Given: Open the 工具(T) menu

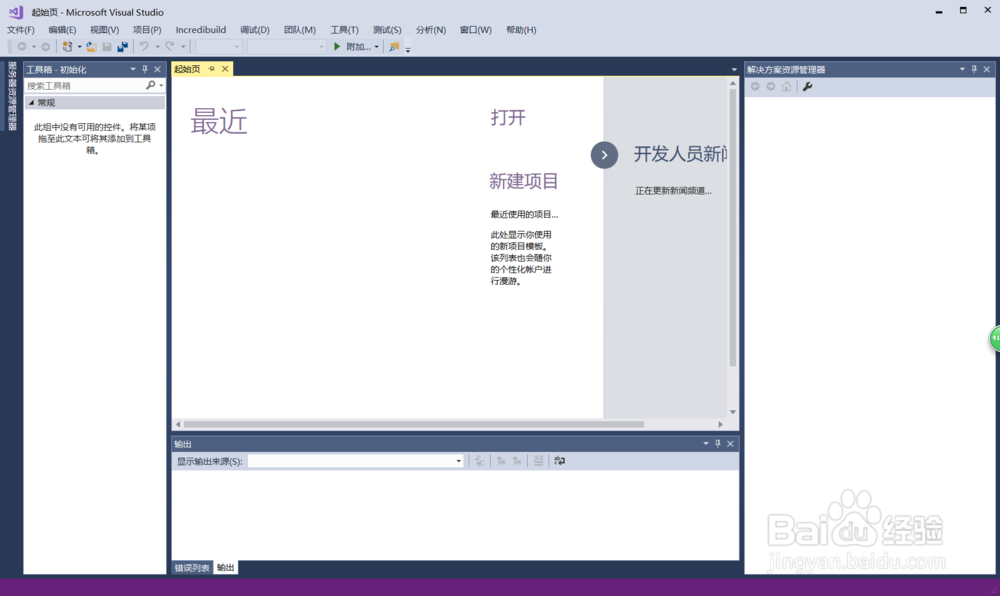Looking at the screenshot, I should pos(344,30).
